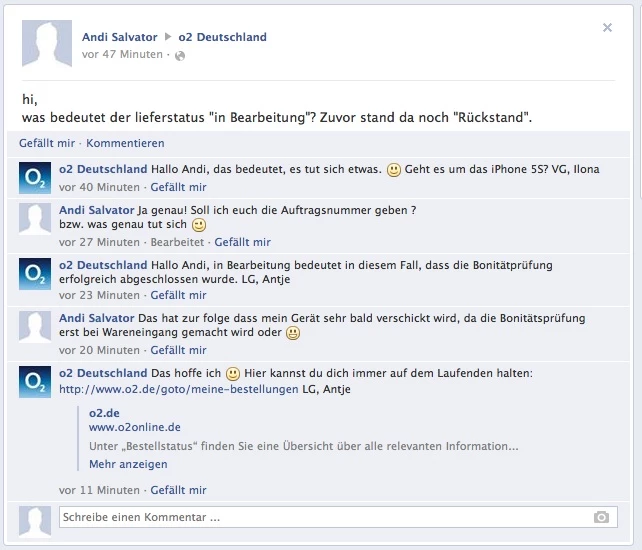Click o2 logo avatar on Bonitätprüfung comment
Image resolution: width=642 pixels, height=550 pixels.
35,274
